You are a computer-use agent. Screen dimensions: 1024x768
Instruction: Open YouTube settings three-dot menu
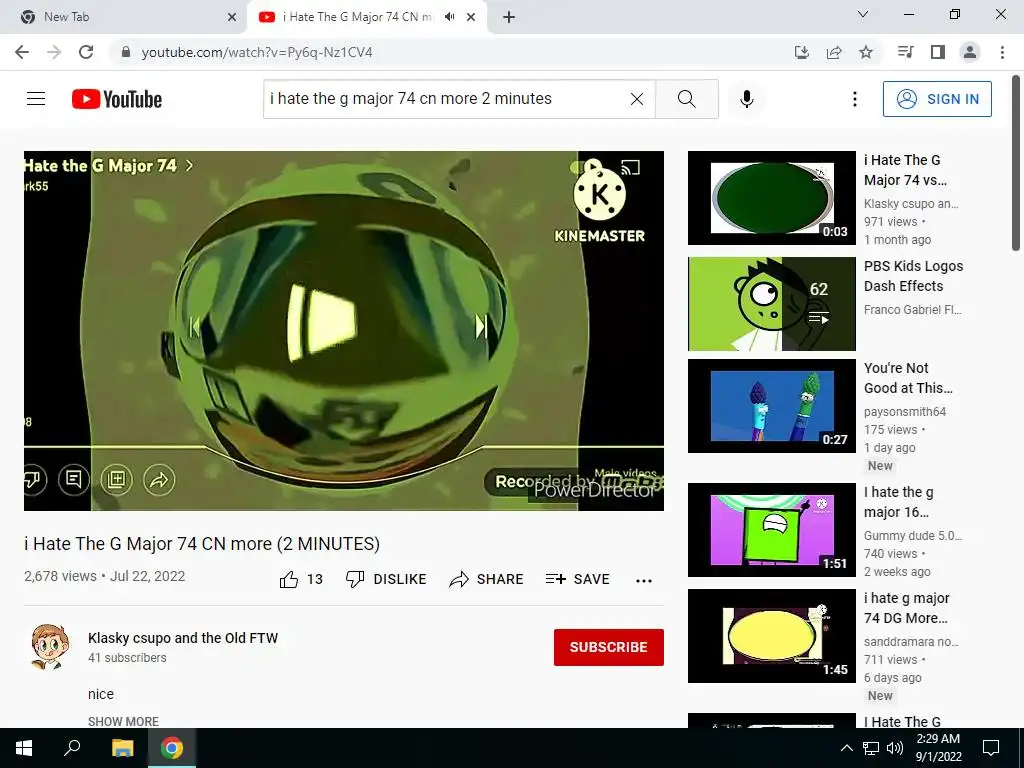click(x=854, y=99)
